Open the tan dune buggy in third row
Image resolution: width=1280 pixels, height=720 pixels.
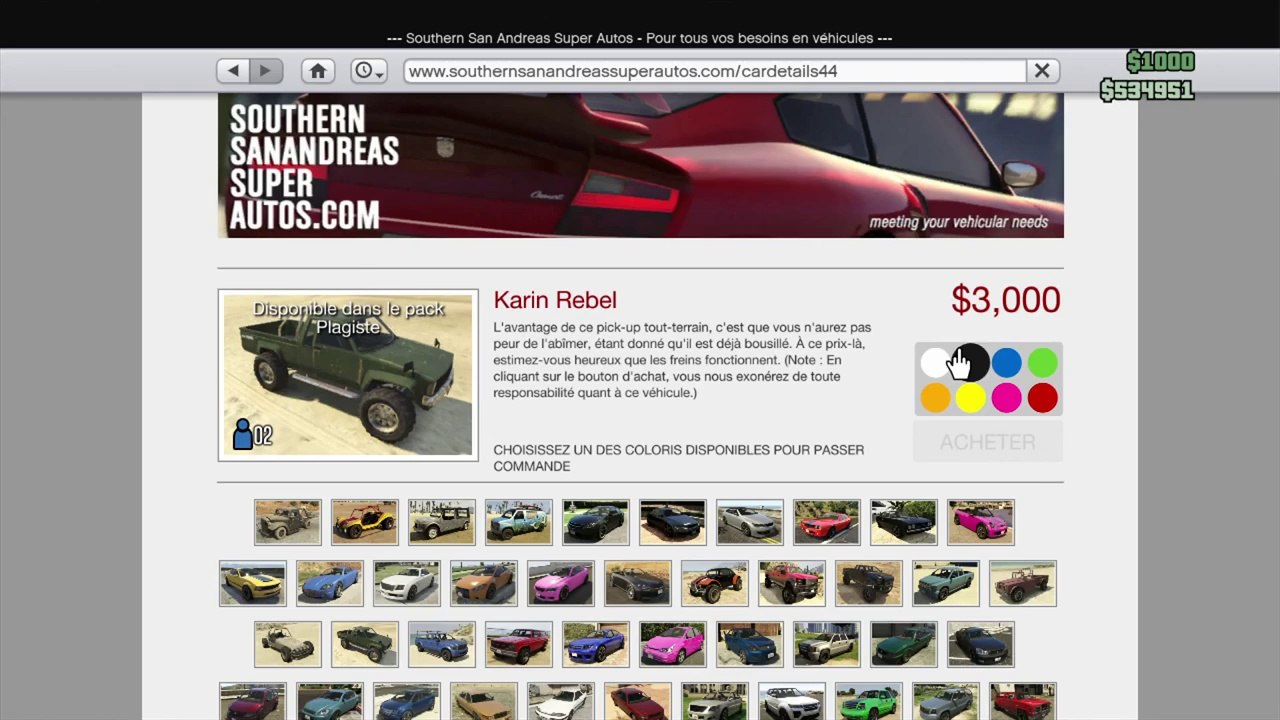coord(288,645)
